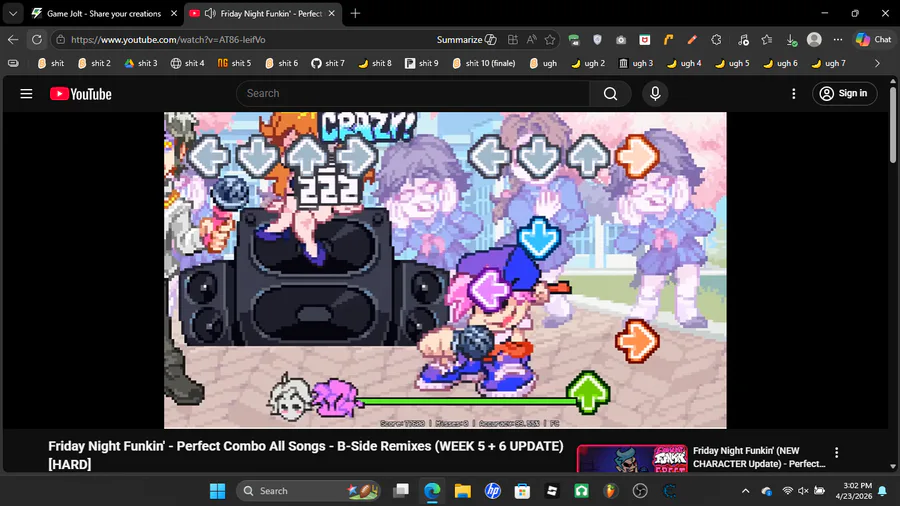This screenshot has width=900, height=506.
Task: Click the video title text
Action: click(306, 455)
